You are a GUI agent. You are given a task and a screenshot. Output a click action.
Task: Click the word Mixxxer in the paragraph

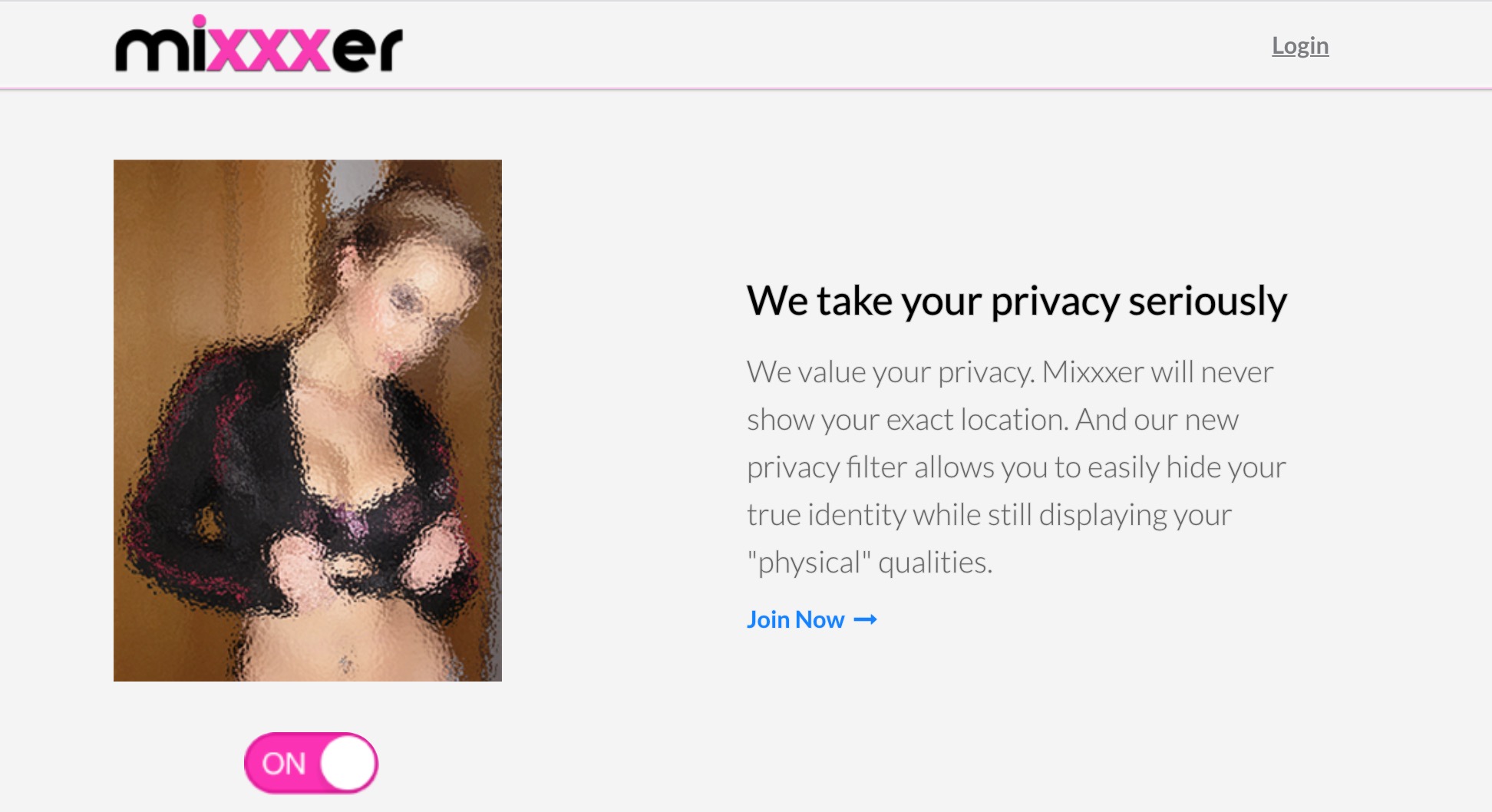pyautogui.click(x=1093, y=372)
